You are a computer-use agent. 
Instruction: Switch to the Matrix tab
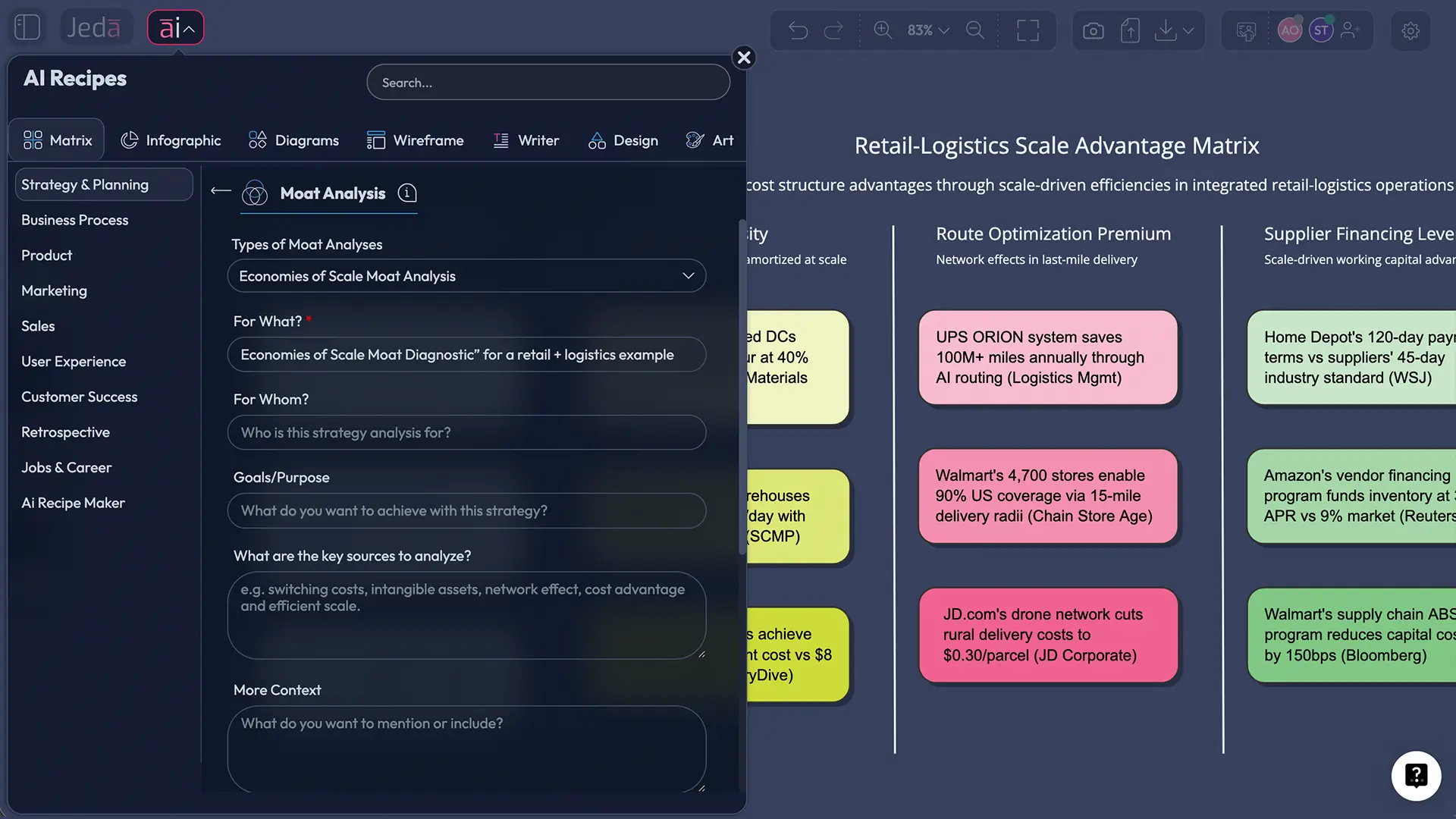[57, 140]
